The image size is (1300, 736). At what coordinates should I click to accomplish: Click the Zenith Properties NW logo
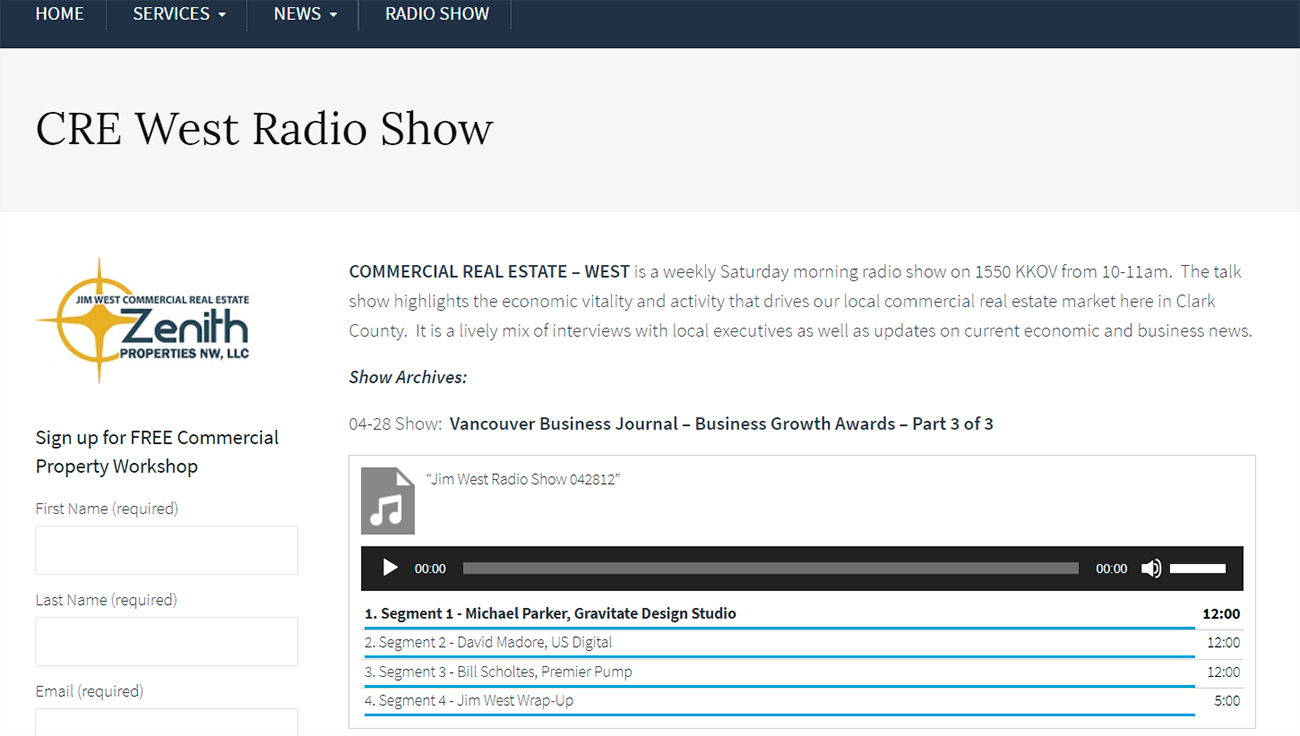pos(143,321)
